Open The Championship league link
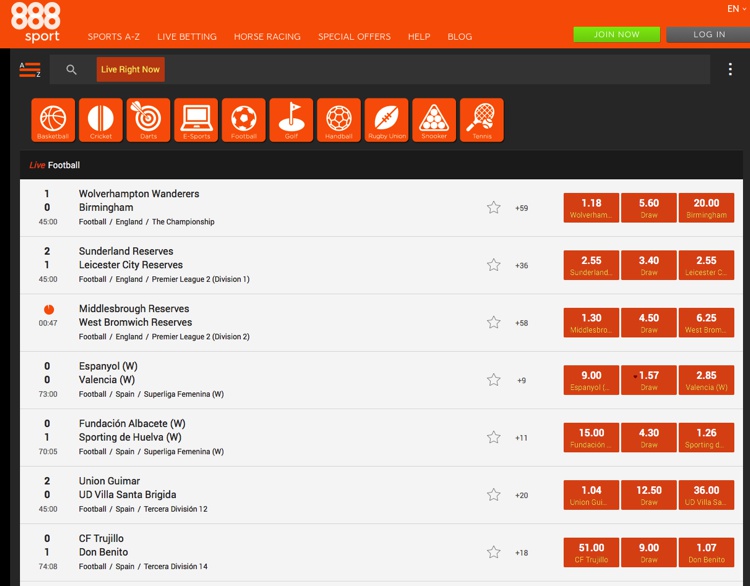Viewport: 750px width, 586px height. click(183, 222)
